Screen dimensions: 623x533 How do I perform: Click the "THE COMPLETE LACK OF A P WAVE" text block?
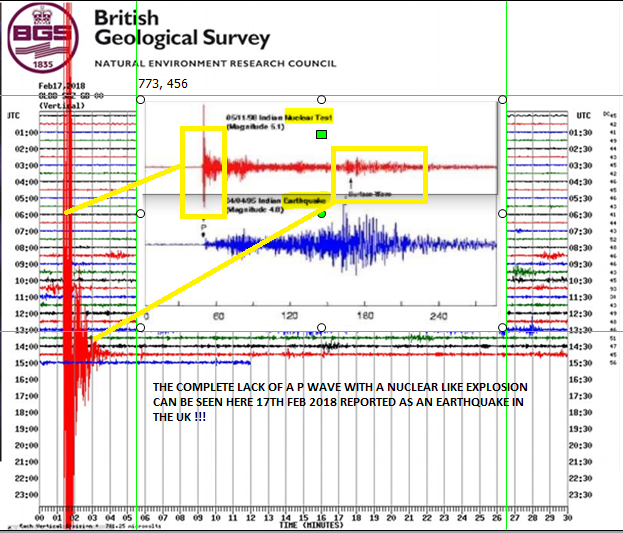pos(340,402)
